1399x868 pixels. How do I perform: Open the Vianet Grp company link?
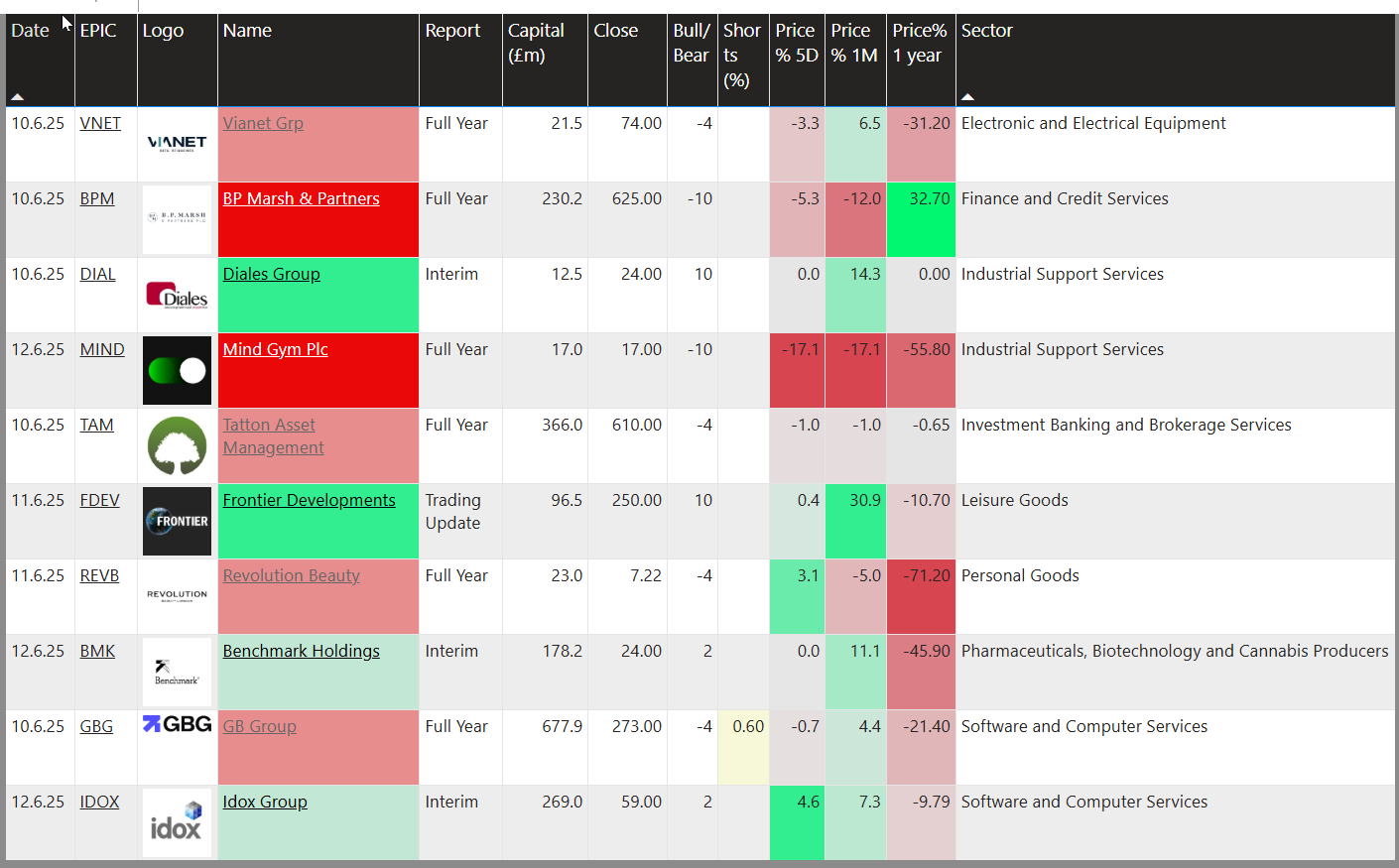[263, 123]
